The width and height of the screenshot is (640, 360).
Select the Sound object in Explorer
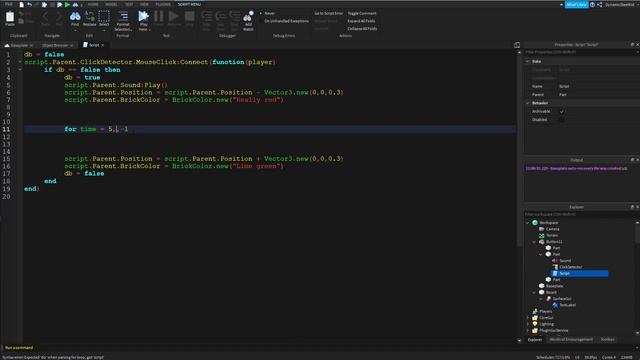(562, 261)
